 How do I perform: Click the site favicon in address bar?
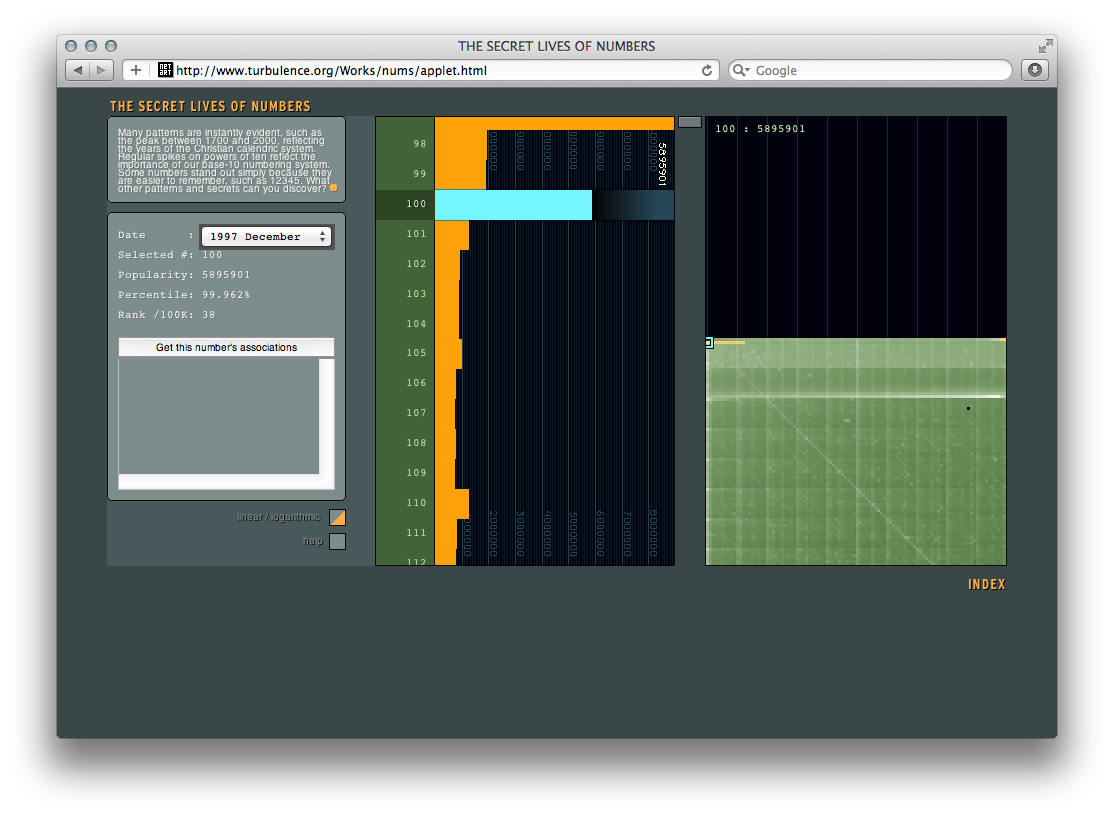tap(166, 70)
